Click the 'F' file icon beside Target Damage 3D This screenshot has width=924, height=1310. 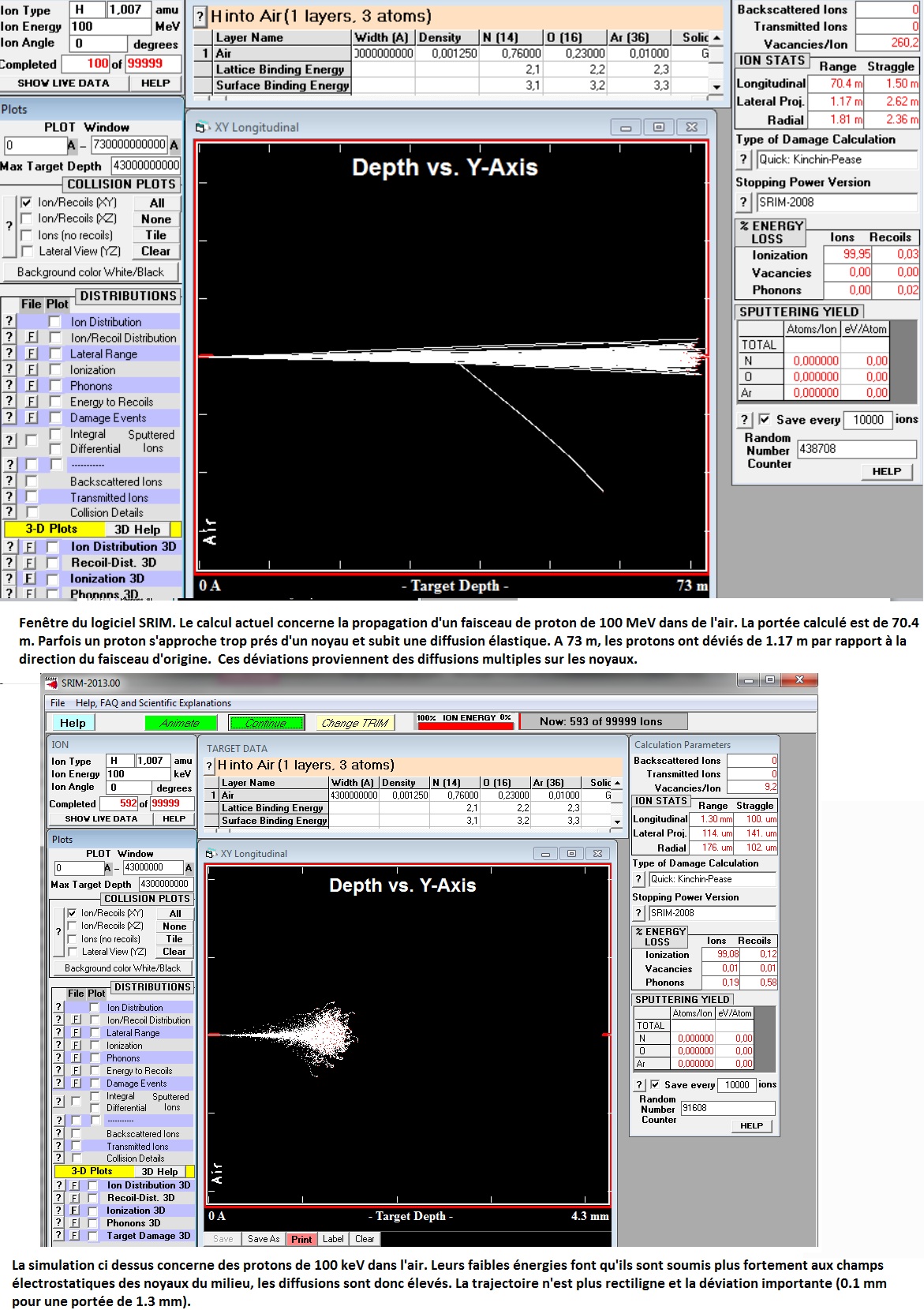point(76,1236)
